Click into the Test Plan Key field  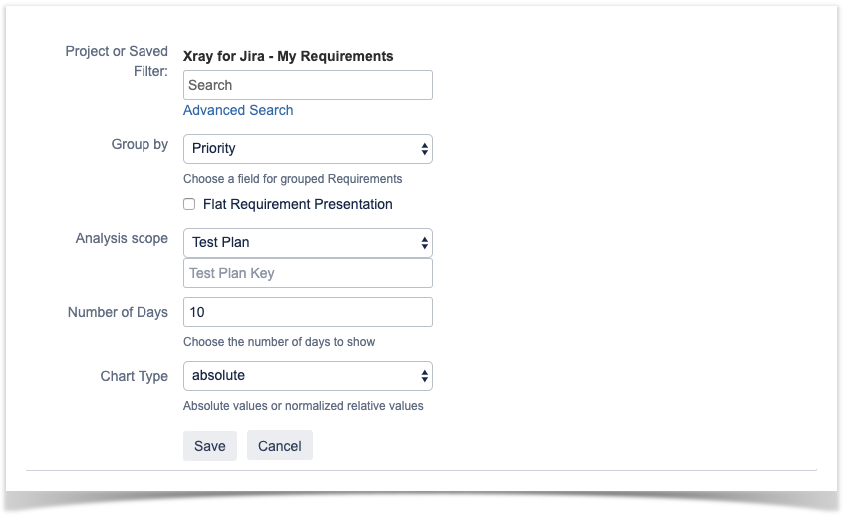pos(308,273)
